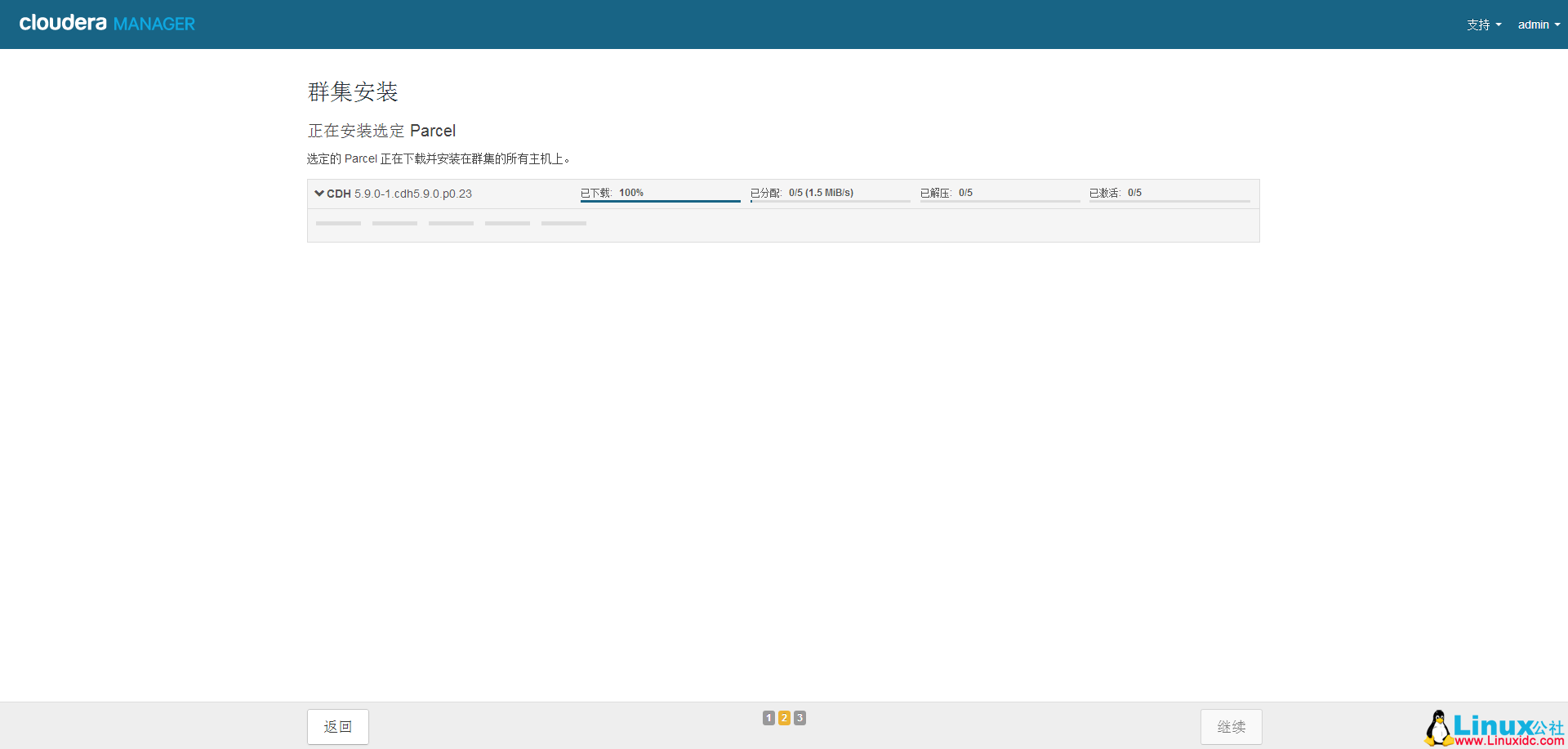Image resolution: width=1568 pixels, height=749 pixels.
Task: Select the second host progress bar
Action: click(394, 223)
